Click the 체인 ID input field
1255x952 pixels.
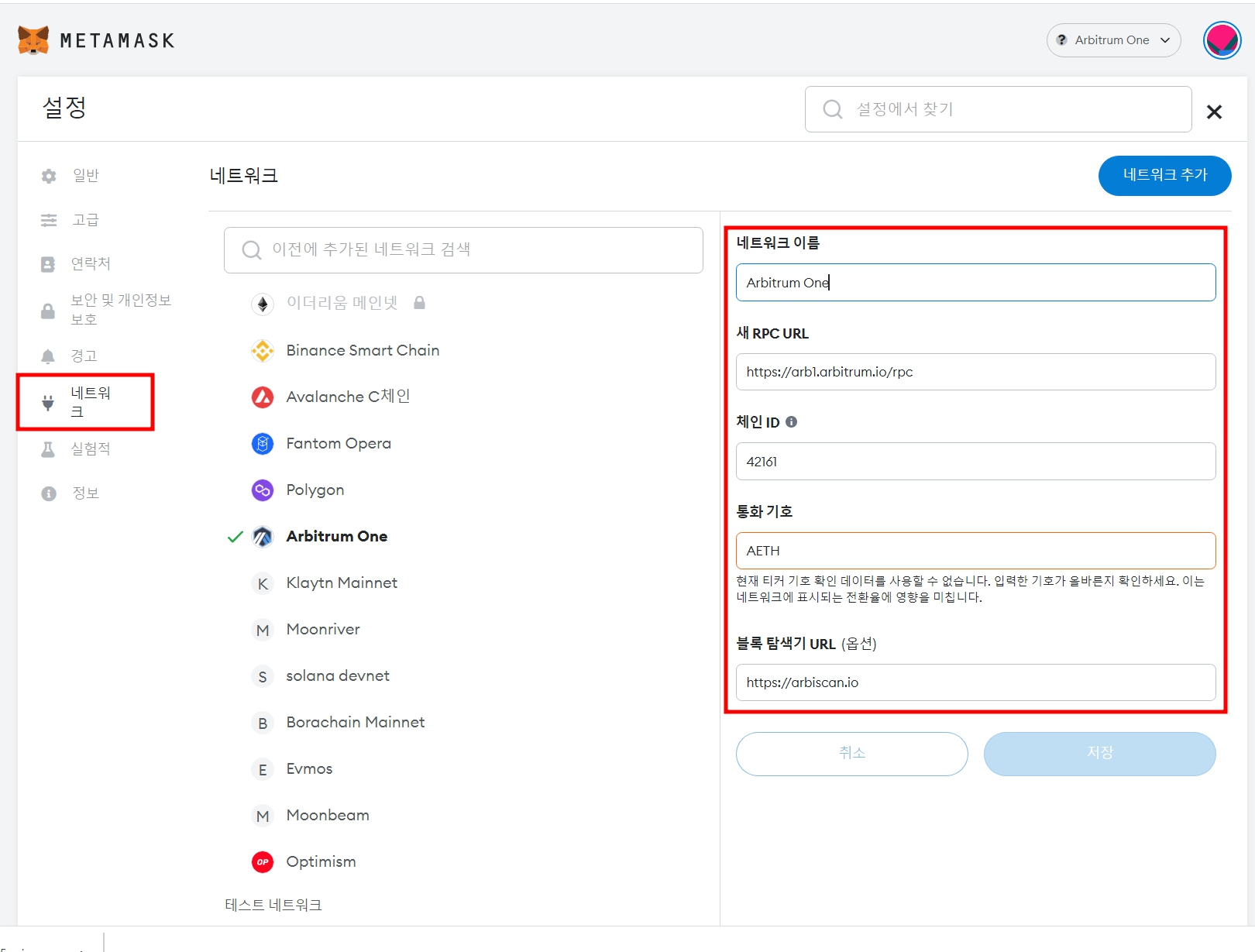975,462
